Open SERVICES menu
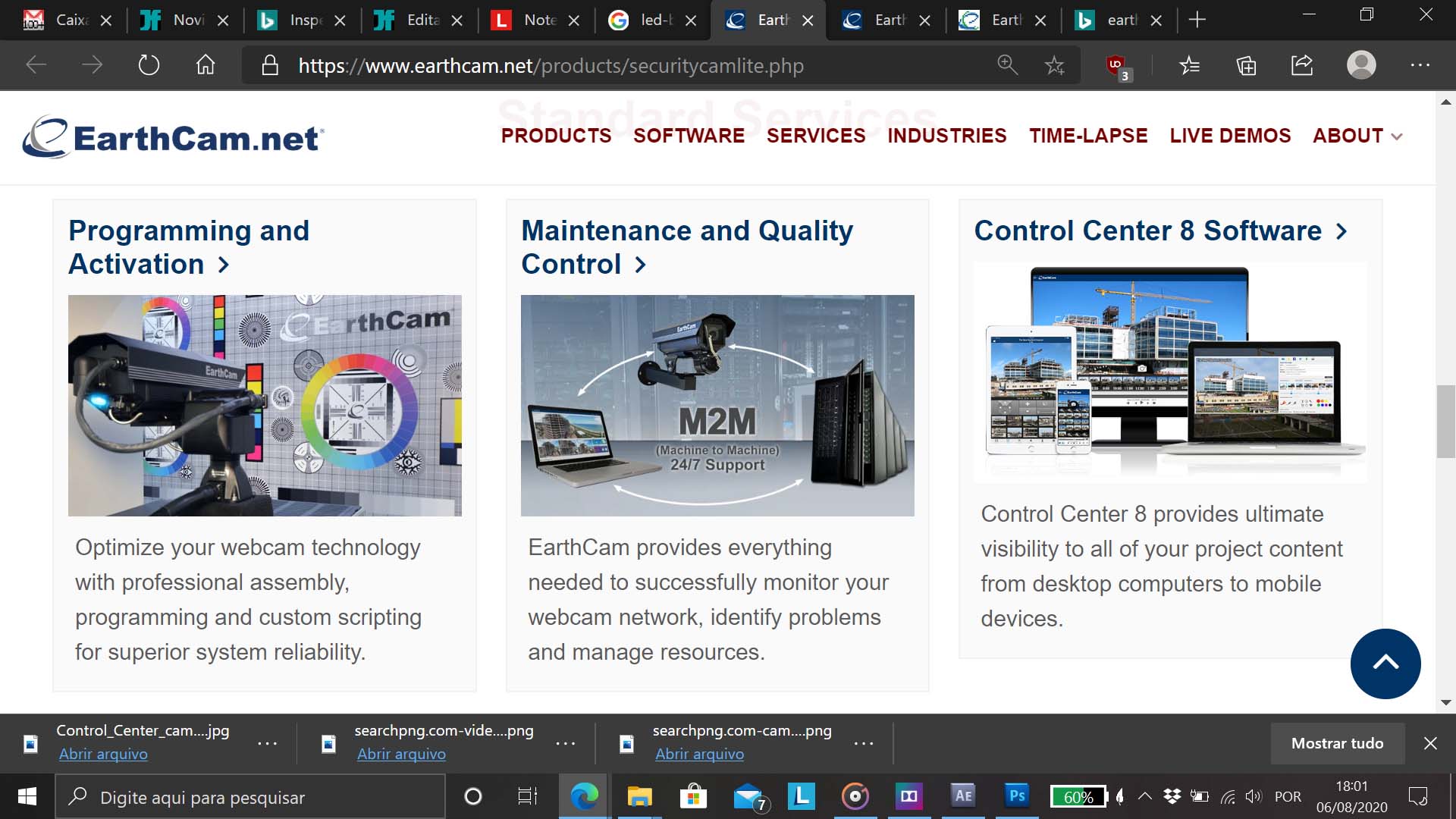The width and height of the screenshot is (1456, 819). pos(816,136)
